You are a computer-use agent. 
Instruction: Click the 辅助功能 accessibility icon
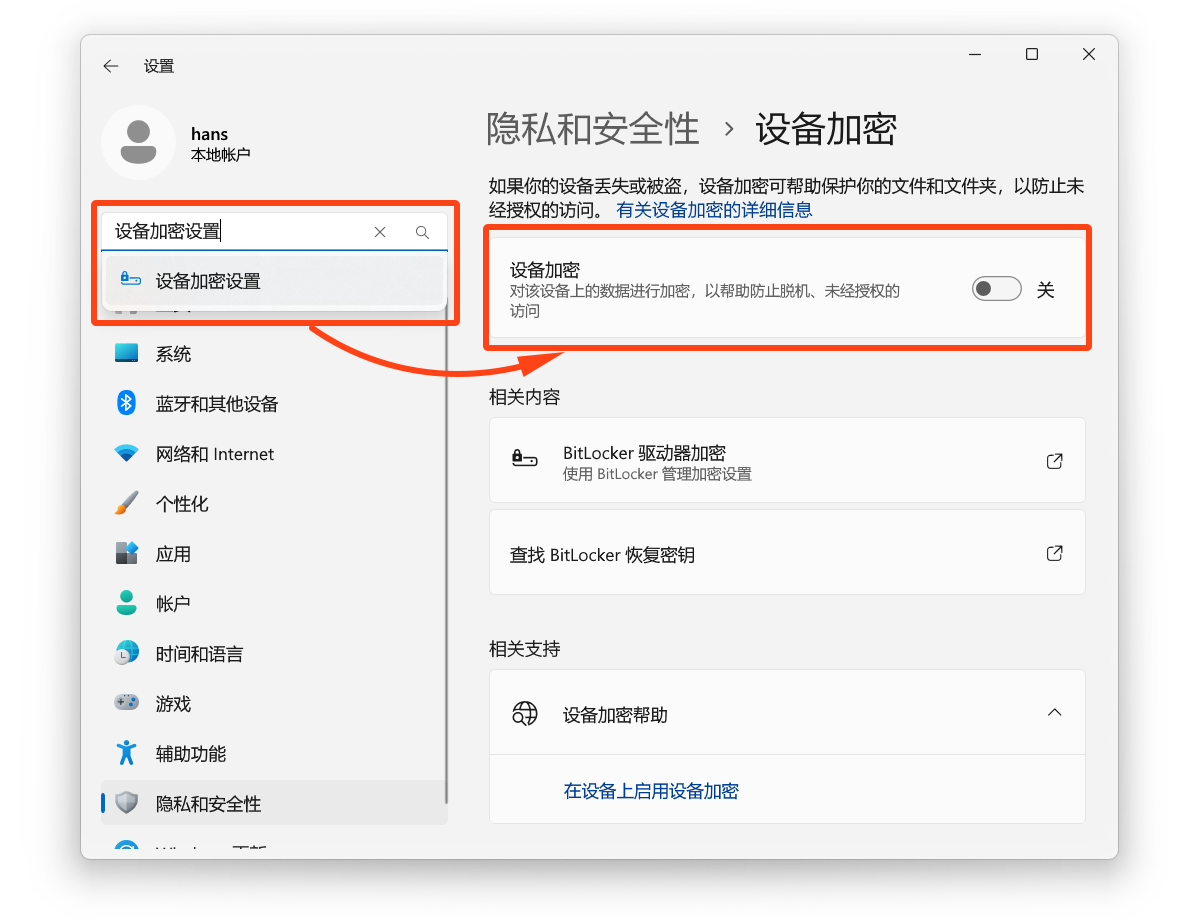tap(127, 753)
